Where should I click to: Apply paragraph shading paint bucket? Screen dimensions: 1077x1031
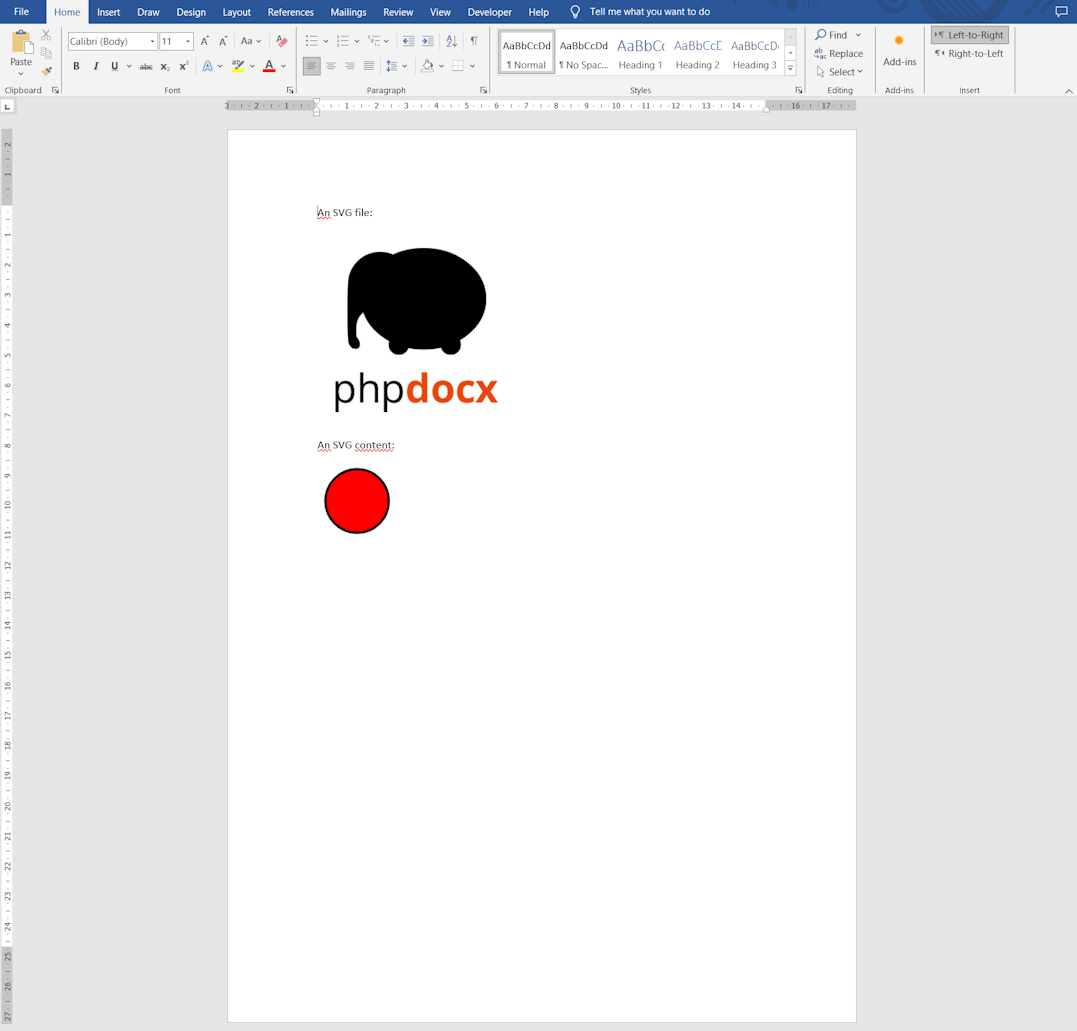click(427, 66)
